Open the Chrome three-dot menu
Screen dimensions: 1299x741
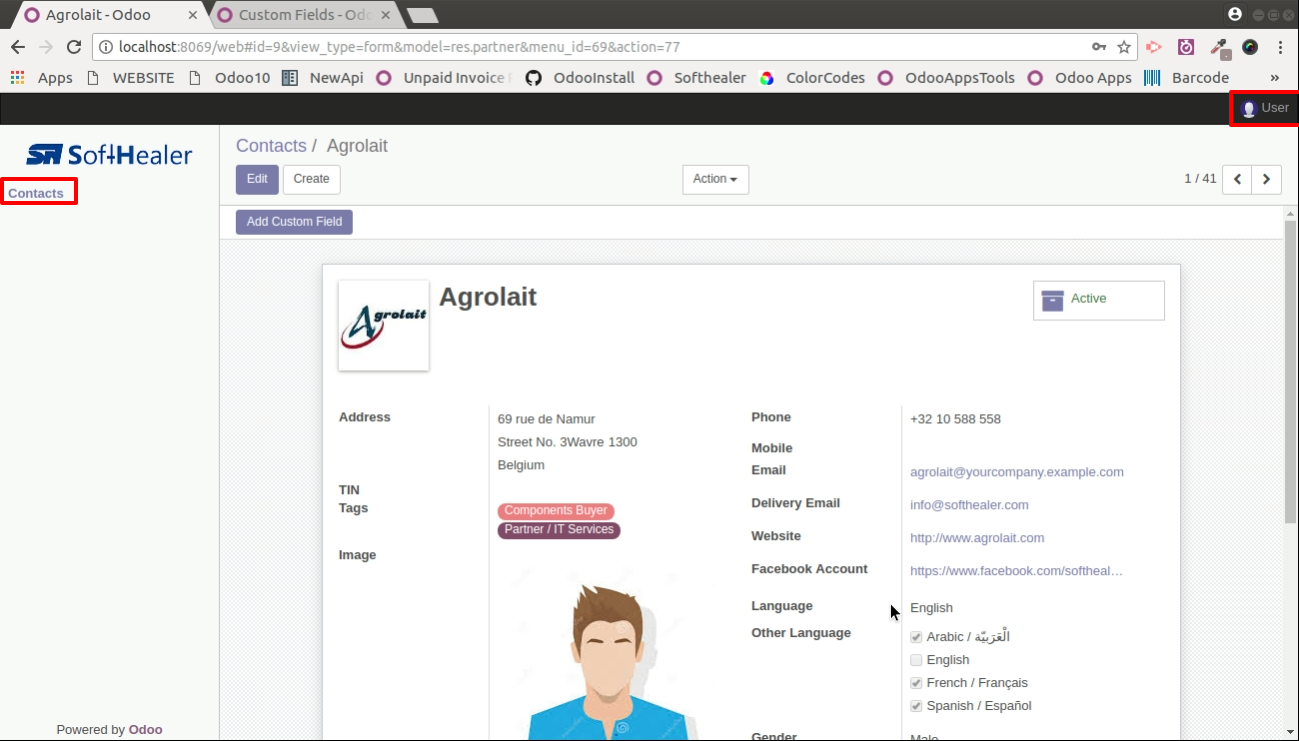pos(1281,47)
